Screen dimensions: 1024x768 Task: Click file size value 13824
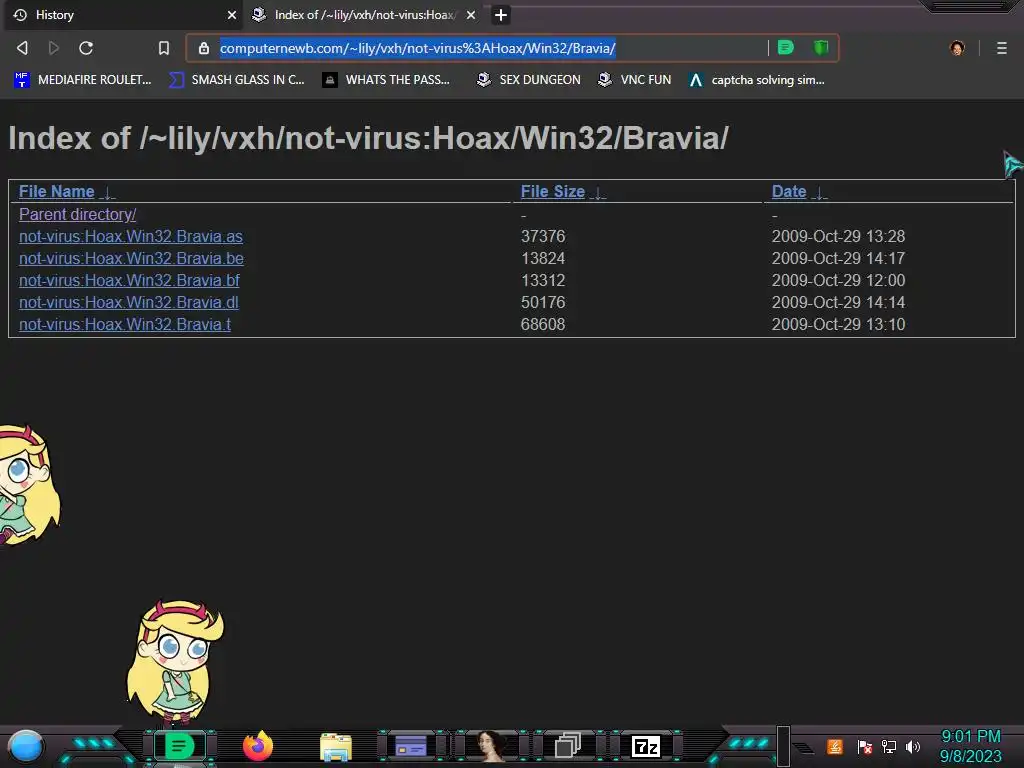[x=543, y=259]
